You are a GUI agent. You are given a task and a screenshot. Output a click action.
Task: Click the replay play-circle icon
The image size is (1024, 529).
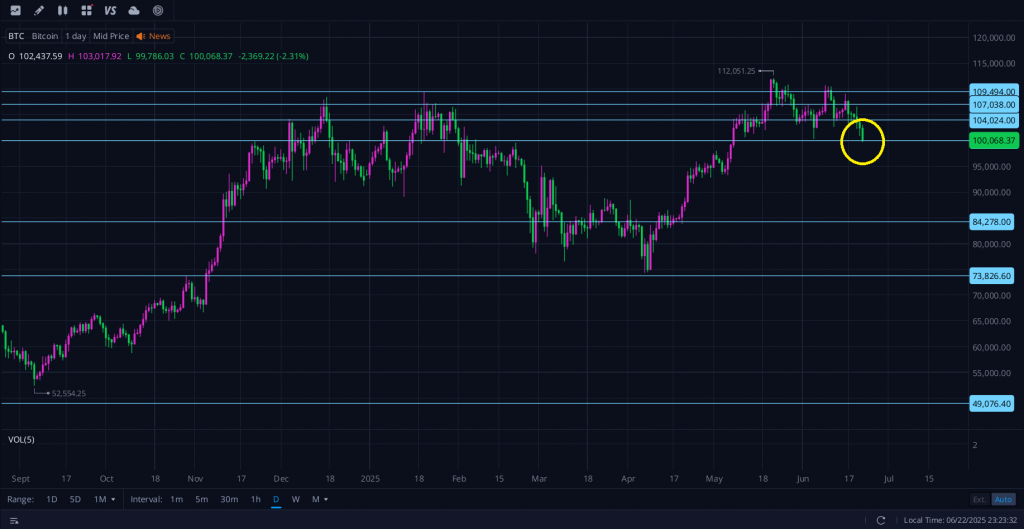coord(158,10)
